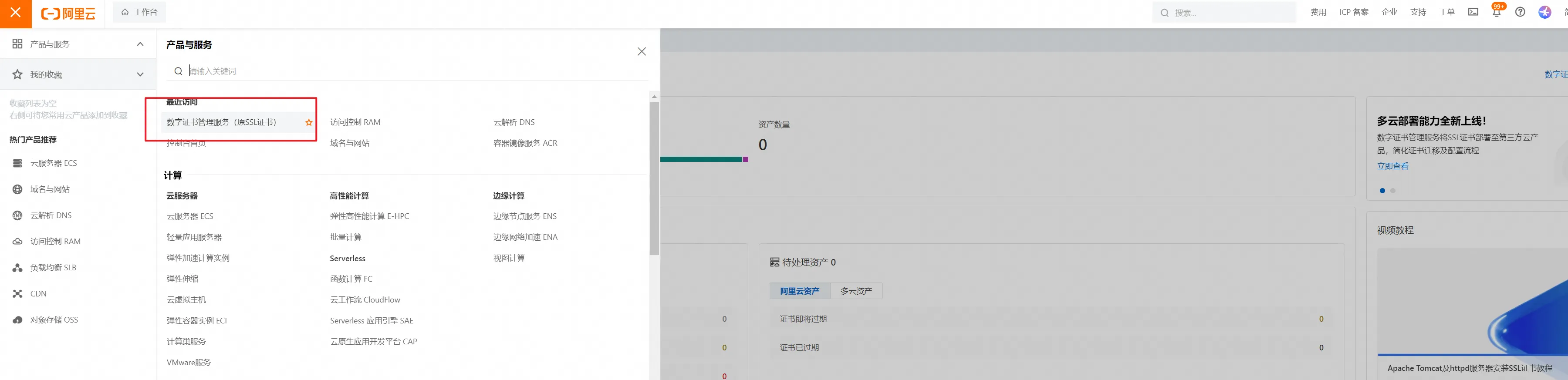Open 弹性高性能计算 E-HPC
Viewport: 1568px width, 380px height.
point(369,216)
